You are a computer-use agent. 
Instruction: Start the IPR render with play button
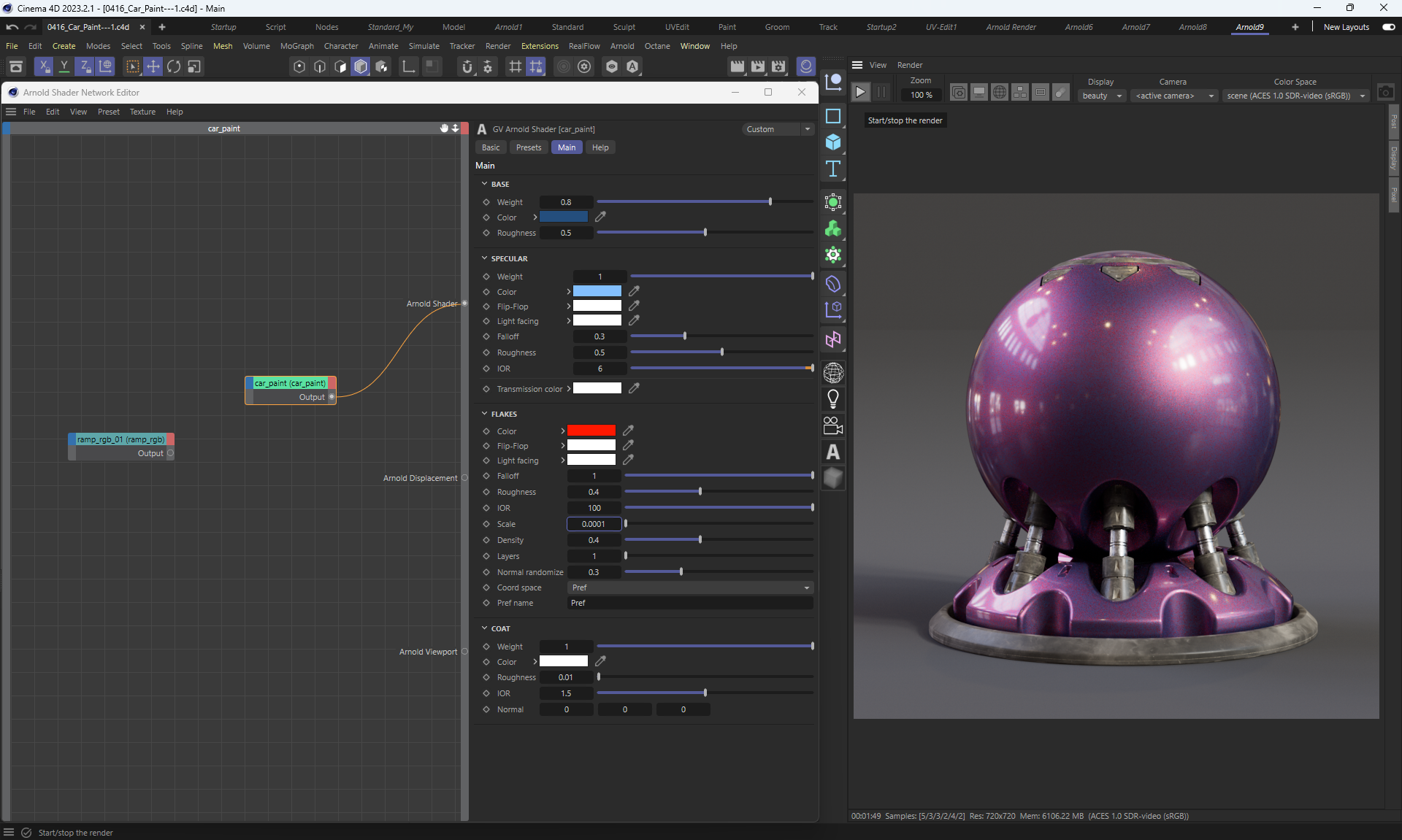coord(860,92)
